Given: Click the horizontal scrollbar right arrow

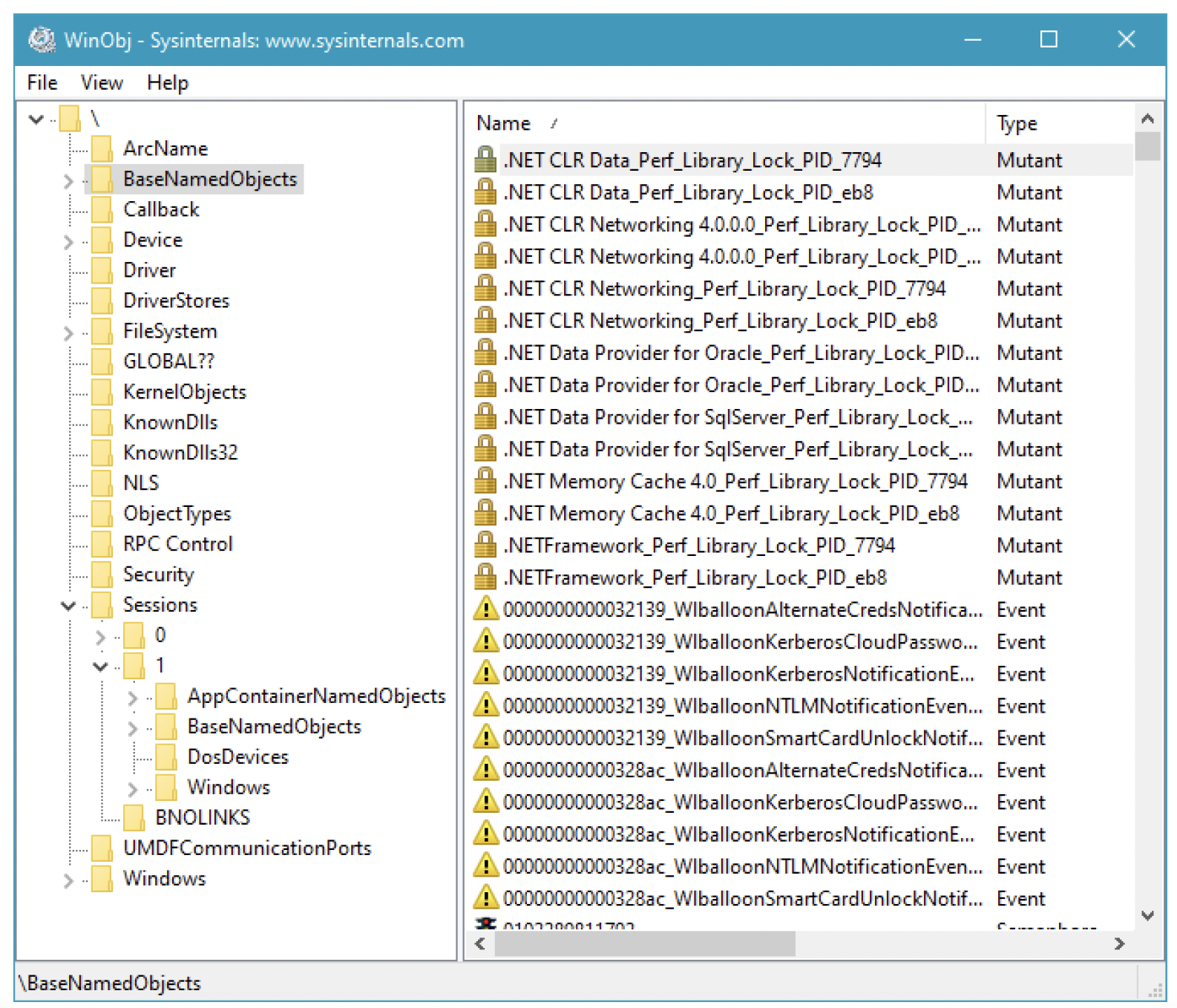Looking at the screenshot, I should pos(1119,944).
